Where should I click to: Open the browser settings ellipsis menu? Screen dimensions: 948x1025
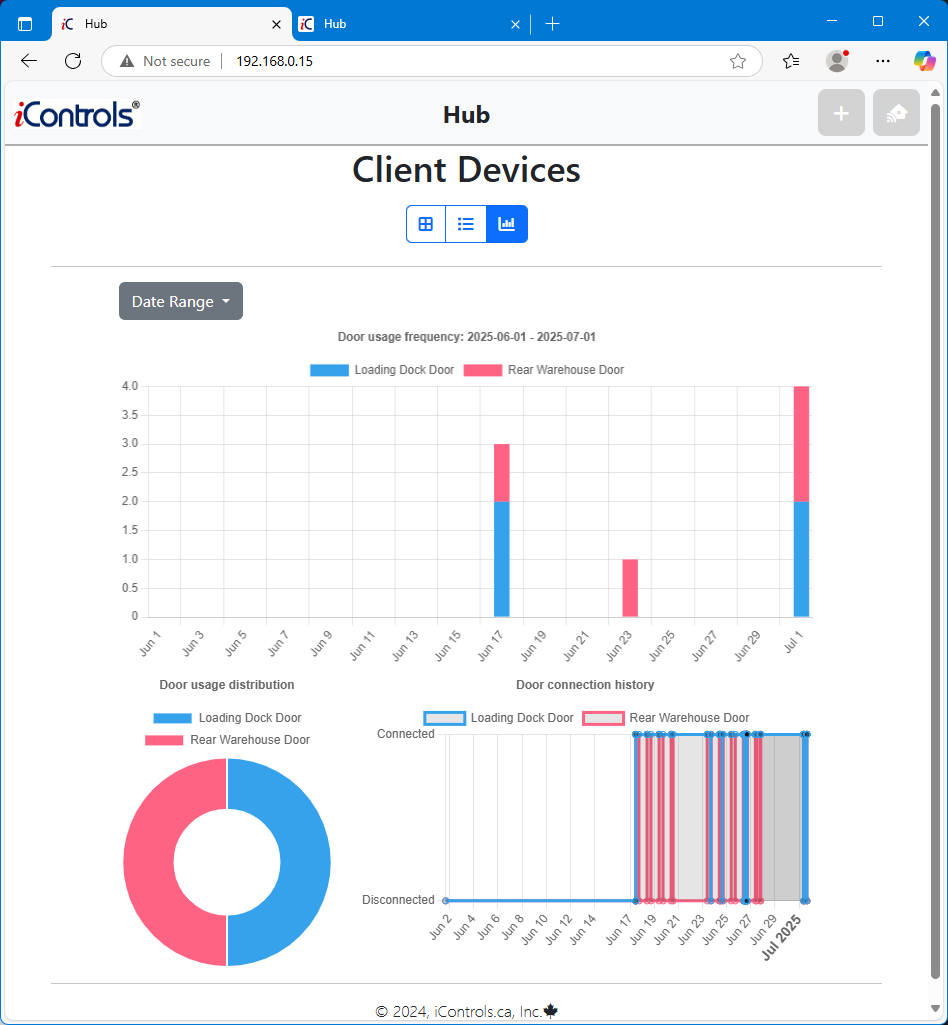(882, 61)
